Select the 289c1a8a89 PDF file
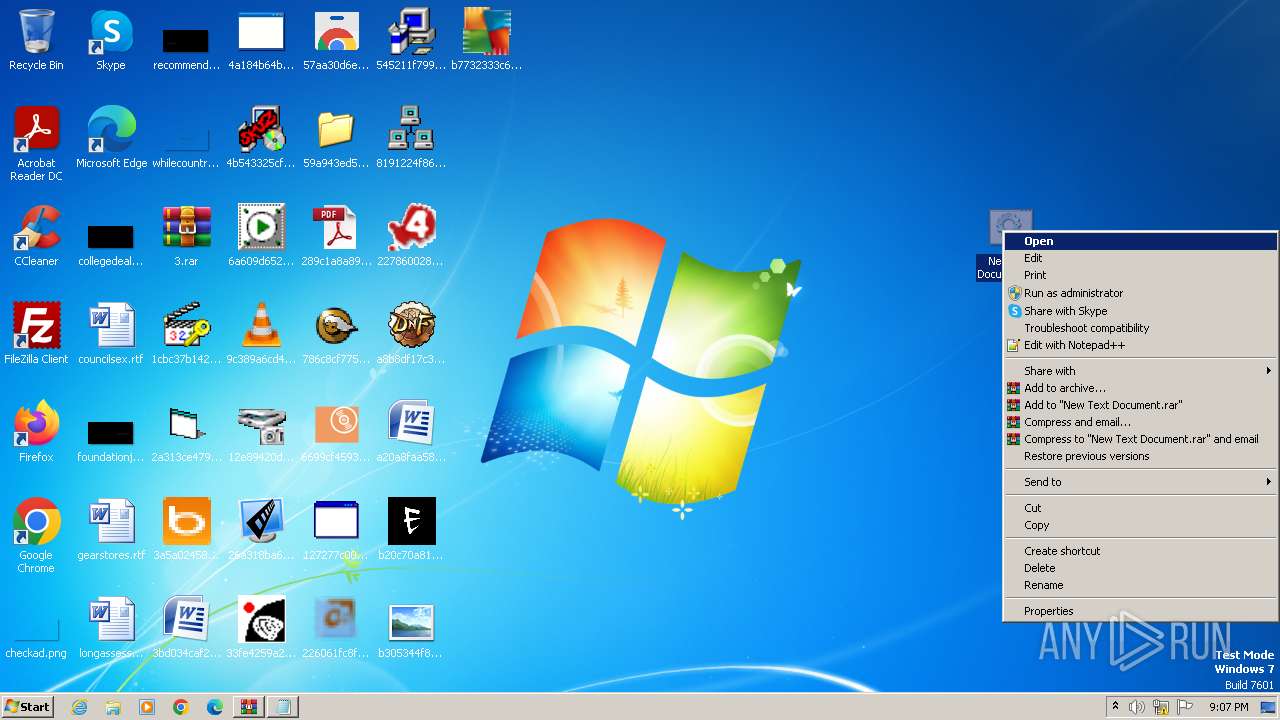1280x720 pixels. (x=336, y=236)
